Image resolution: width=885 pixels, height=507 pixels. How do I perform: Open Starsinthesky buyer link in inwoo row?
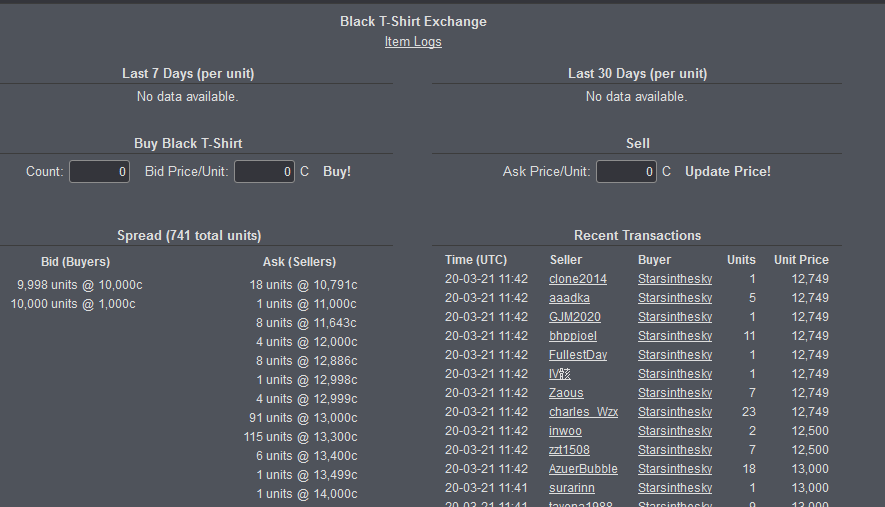click(x=675, y=431)
